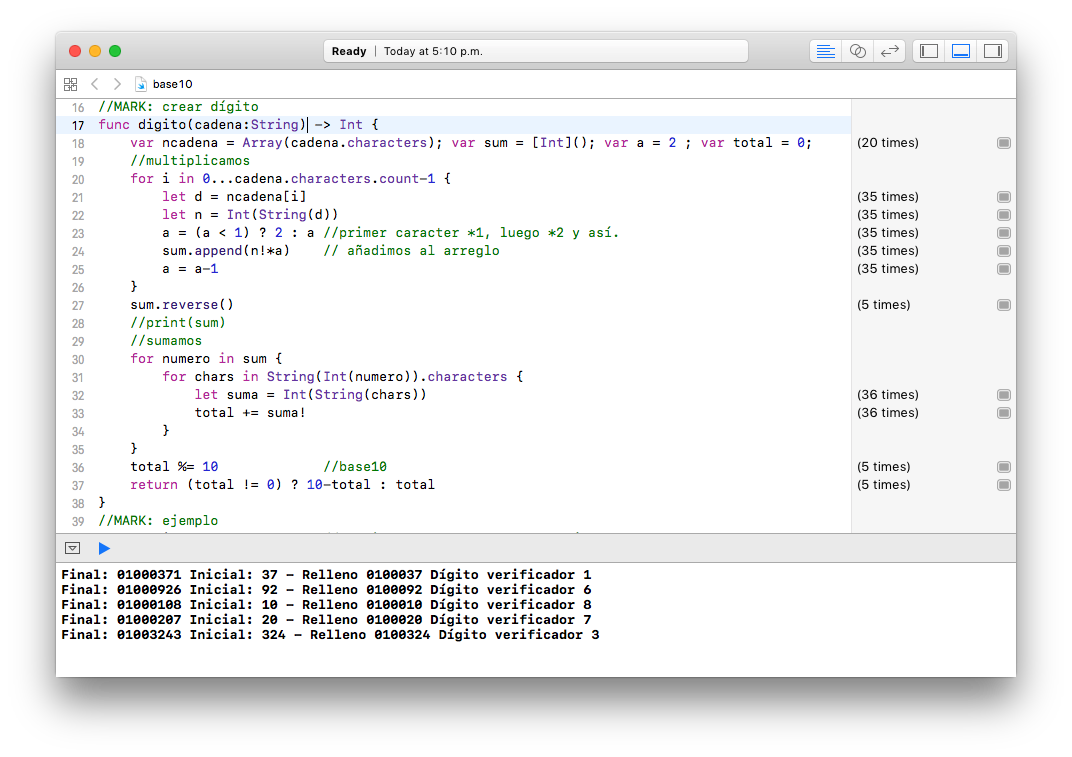The height and width of the screenshot is (757, 1072).
Task: Go forward in file history
Action: (x=118, y=84)
